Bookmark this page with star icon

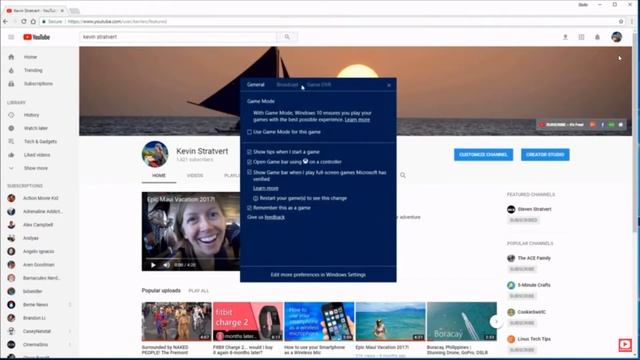(x=621, y=22)
